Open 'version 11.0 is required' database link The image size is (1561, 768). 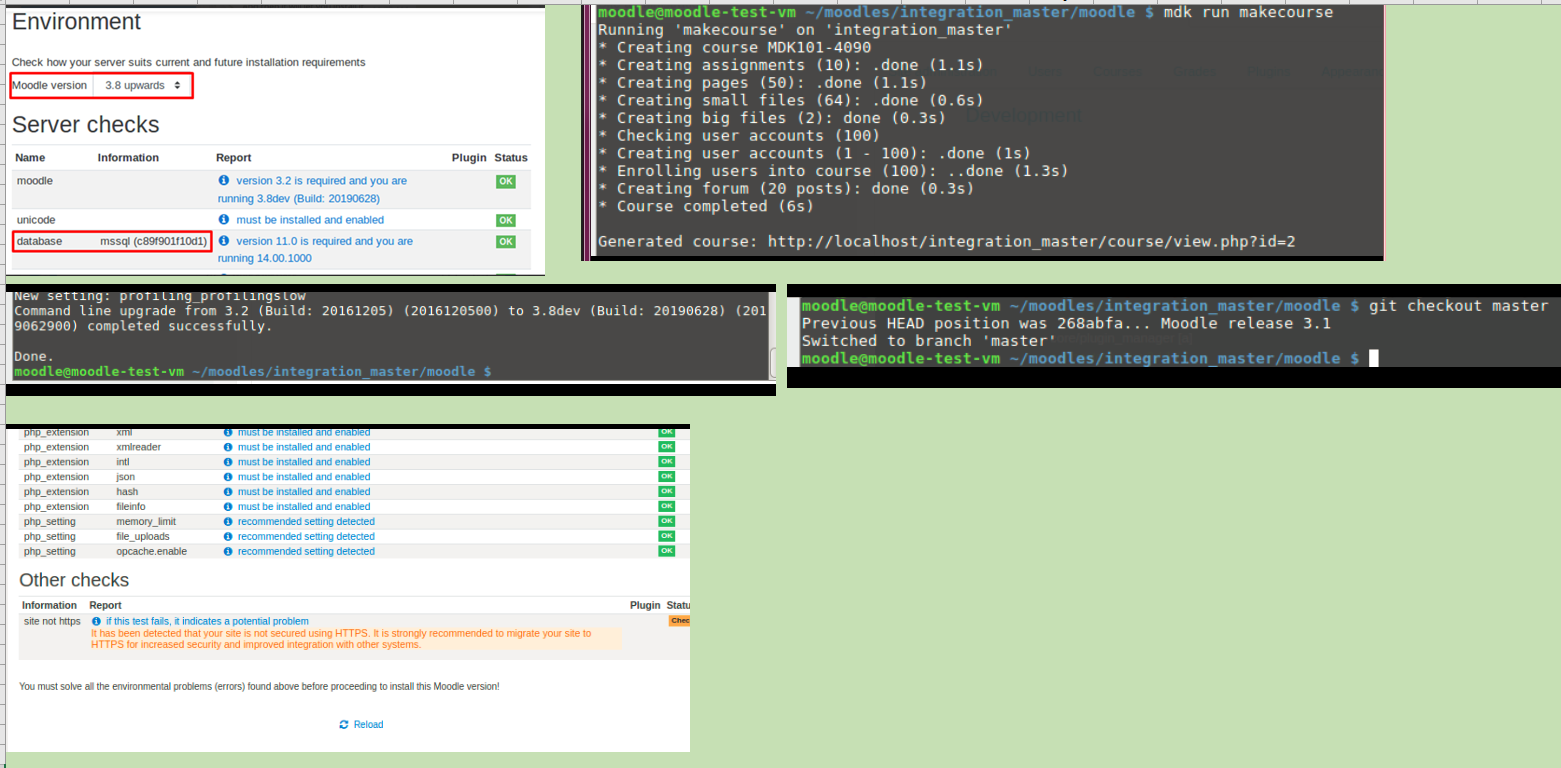pyautogui.click(x=315, y=250)
